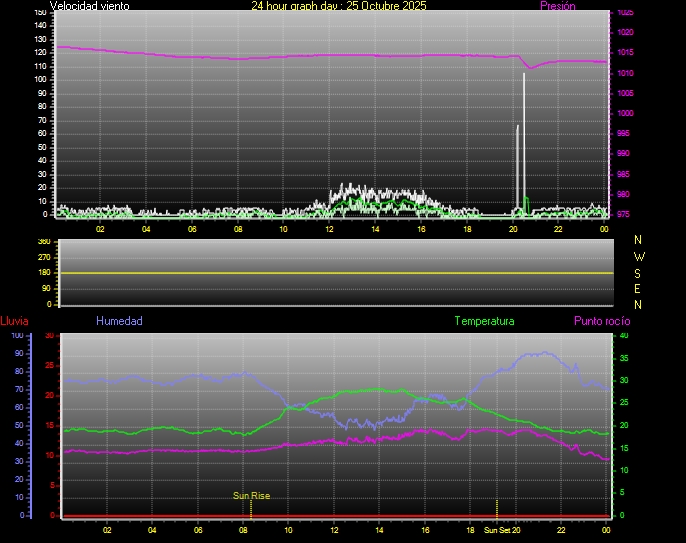Viewport: 686px width, 543px height.
Task: Click the W compass letter
Action: (x=639, y=256)
